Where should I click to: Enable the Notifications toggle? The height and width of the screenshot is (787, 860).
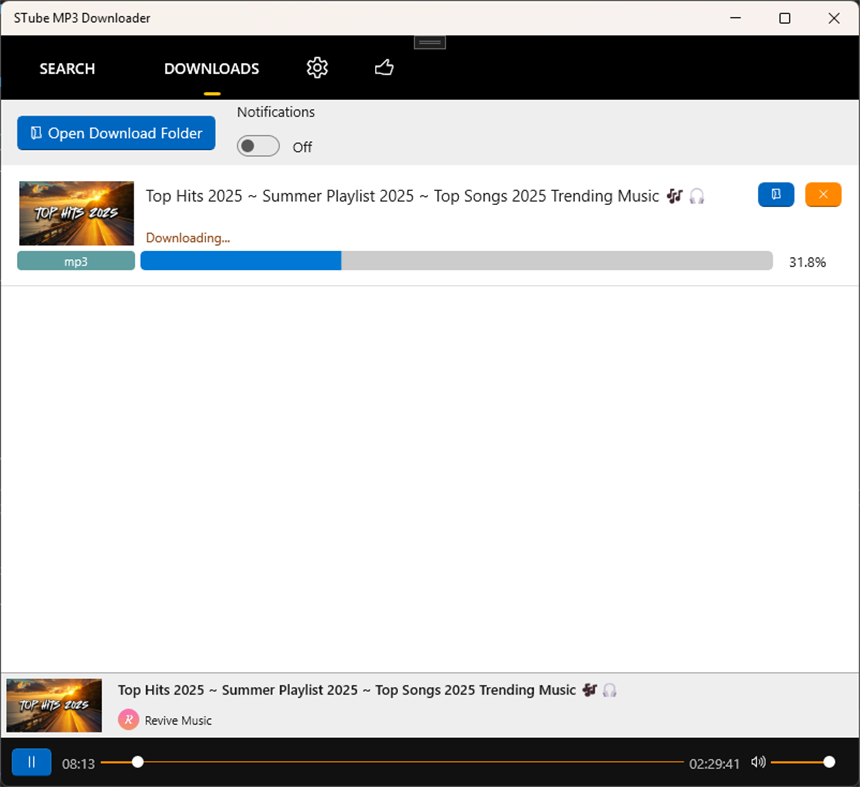click(x=258, y=146)
